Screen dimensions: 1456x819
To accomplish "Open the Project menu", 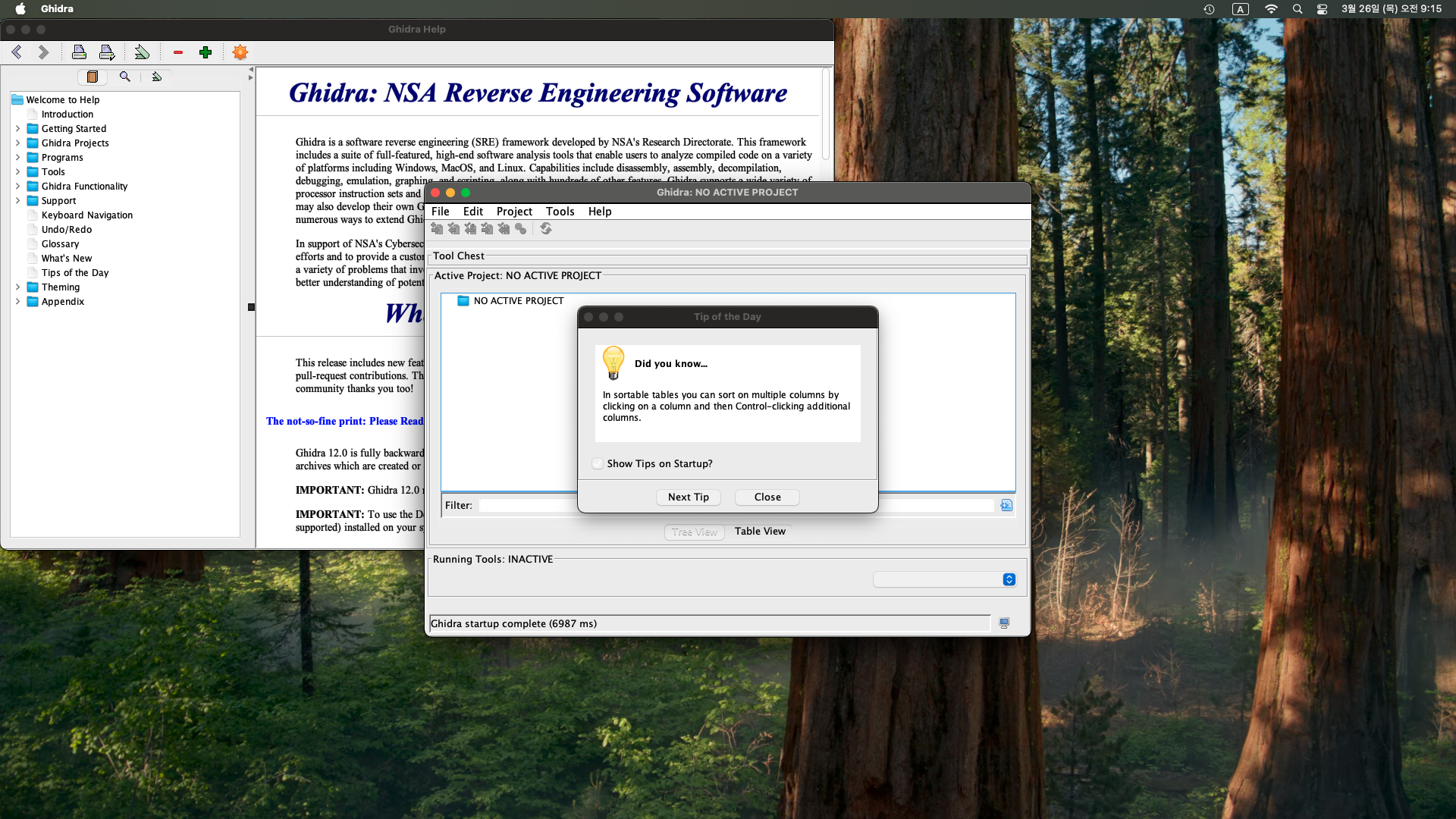I will [x=514, y=212].
